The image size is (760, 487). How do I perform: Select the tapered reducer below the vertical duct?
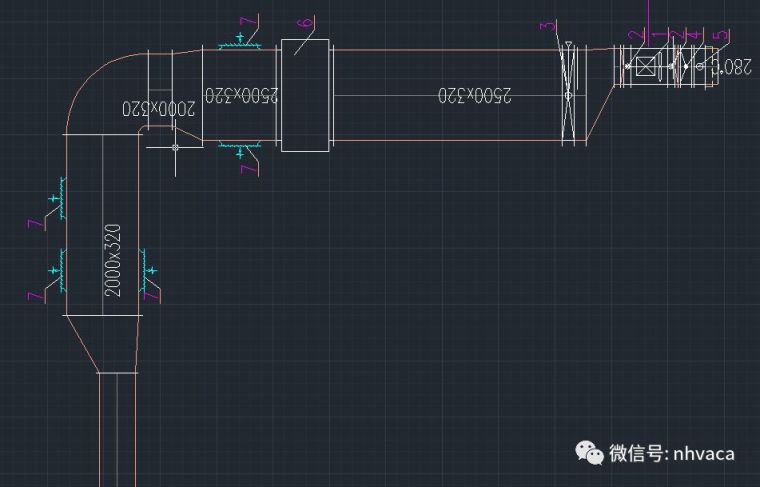point(102,344)
